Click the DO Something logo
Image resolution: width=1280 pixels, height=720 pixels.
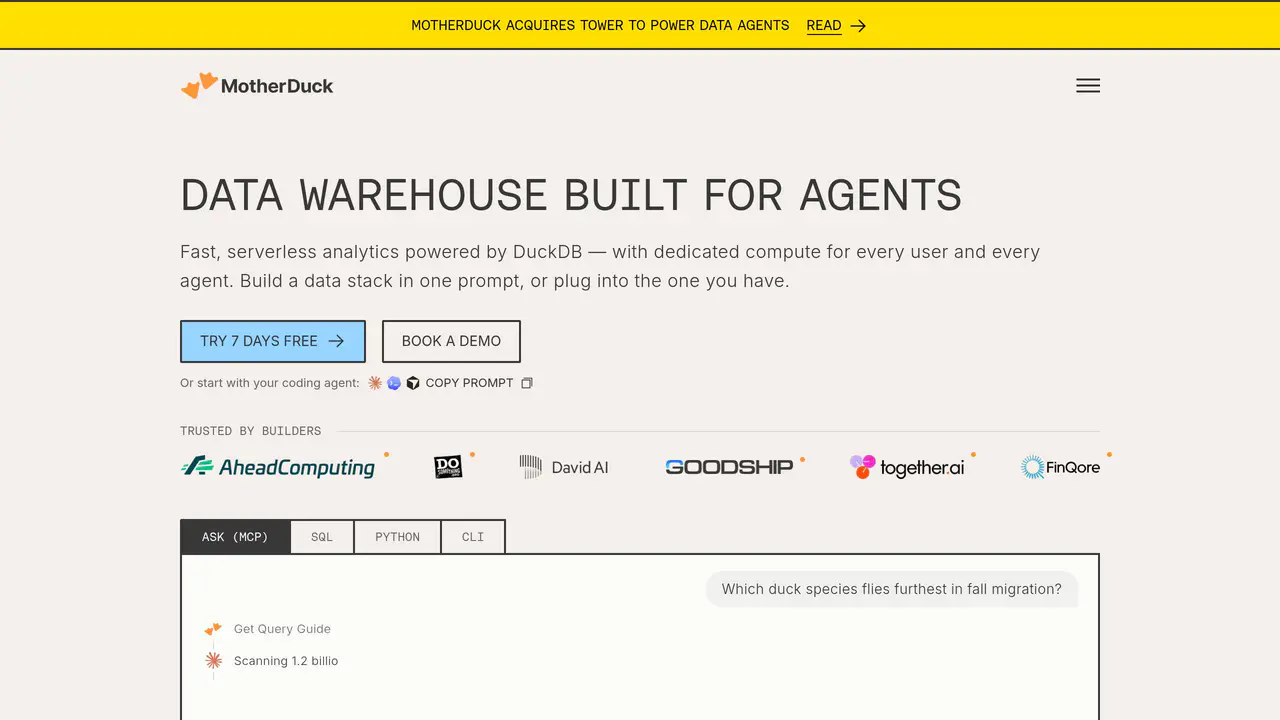tap(448, 467)
